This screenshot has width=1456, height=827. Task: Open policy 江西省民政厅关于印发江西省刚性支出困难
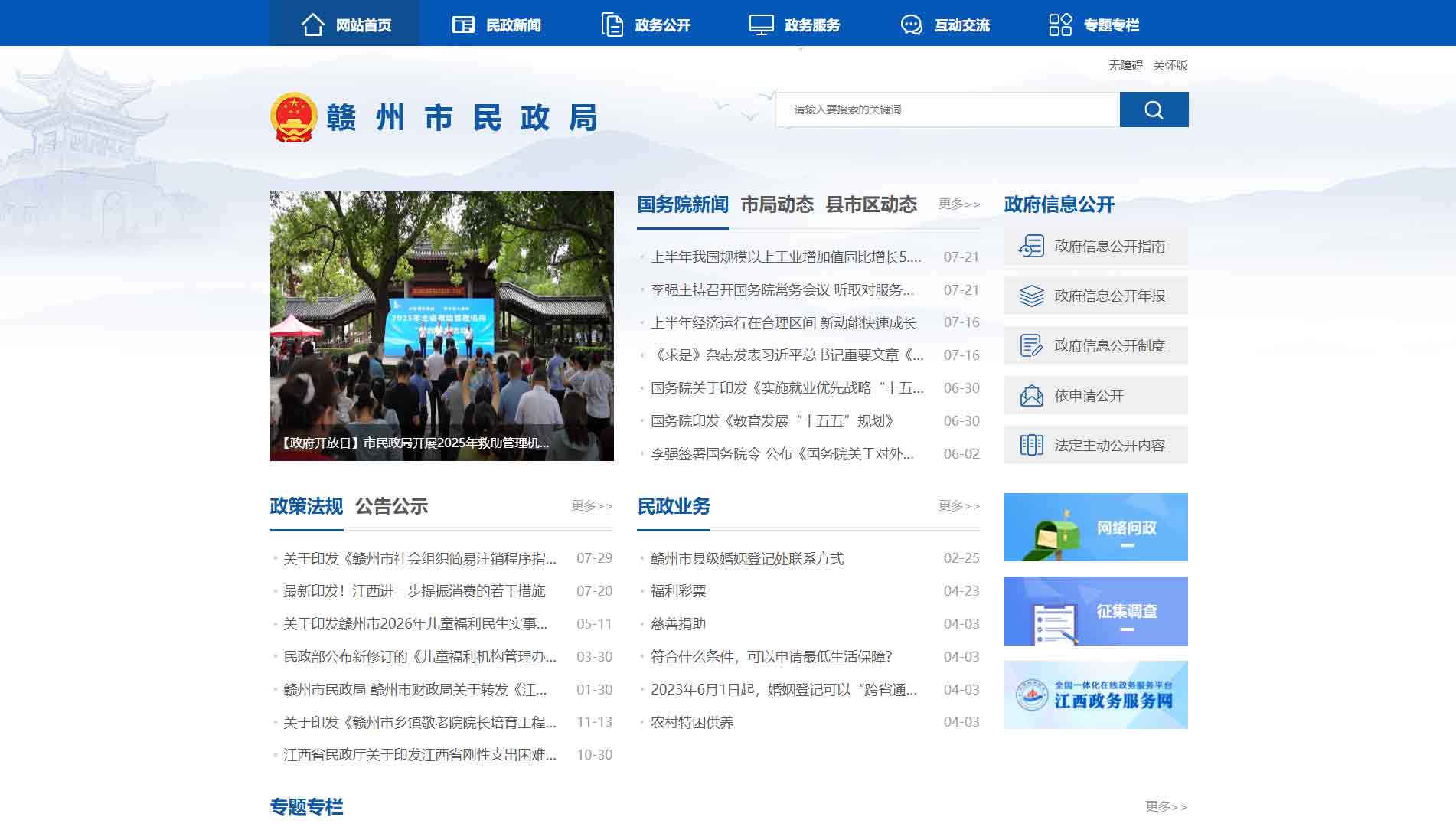pos(419,755)
